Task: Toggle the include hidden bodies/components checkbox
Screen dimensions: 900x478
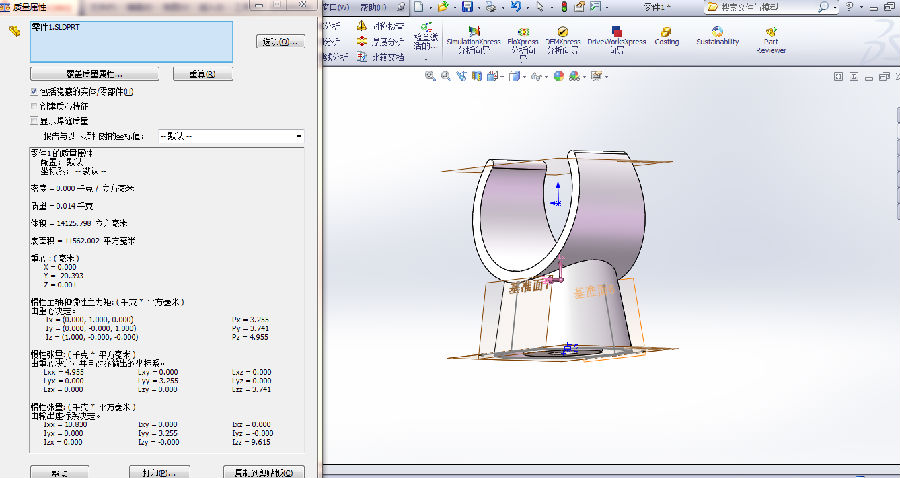Action: 33,91
